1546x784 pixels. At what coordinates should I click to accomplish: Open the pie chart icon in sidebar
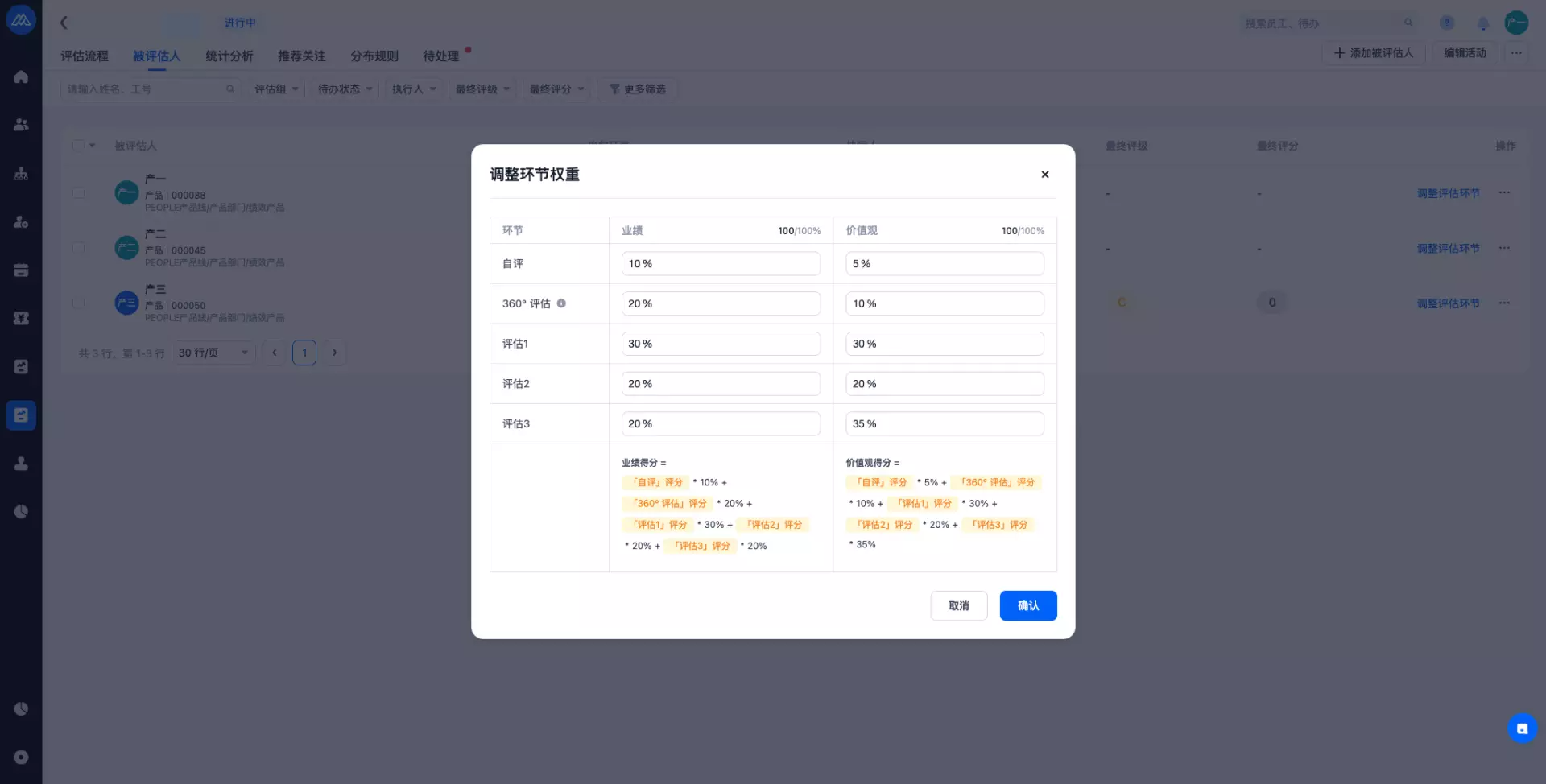click(21, 512)
